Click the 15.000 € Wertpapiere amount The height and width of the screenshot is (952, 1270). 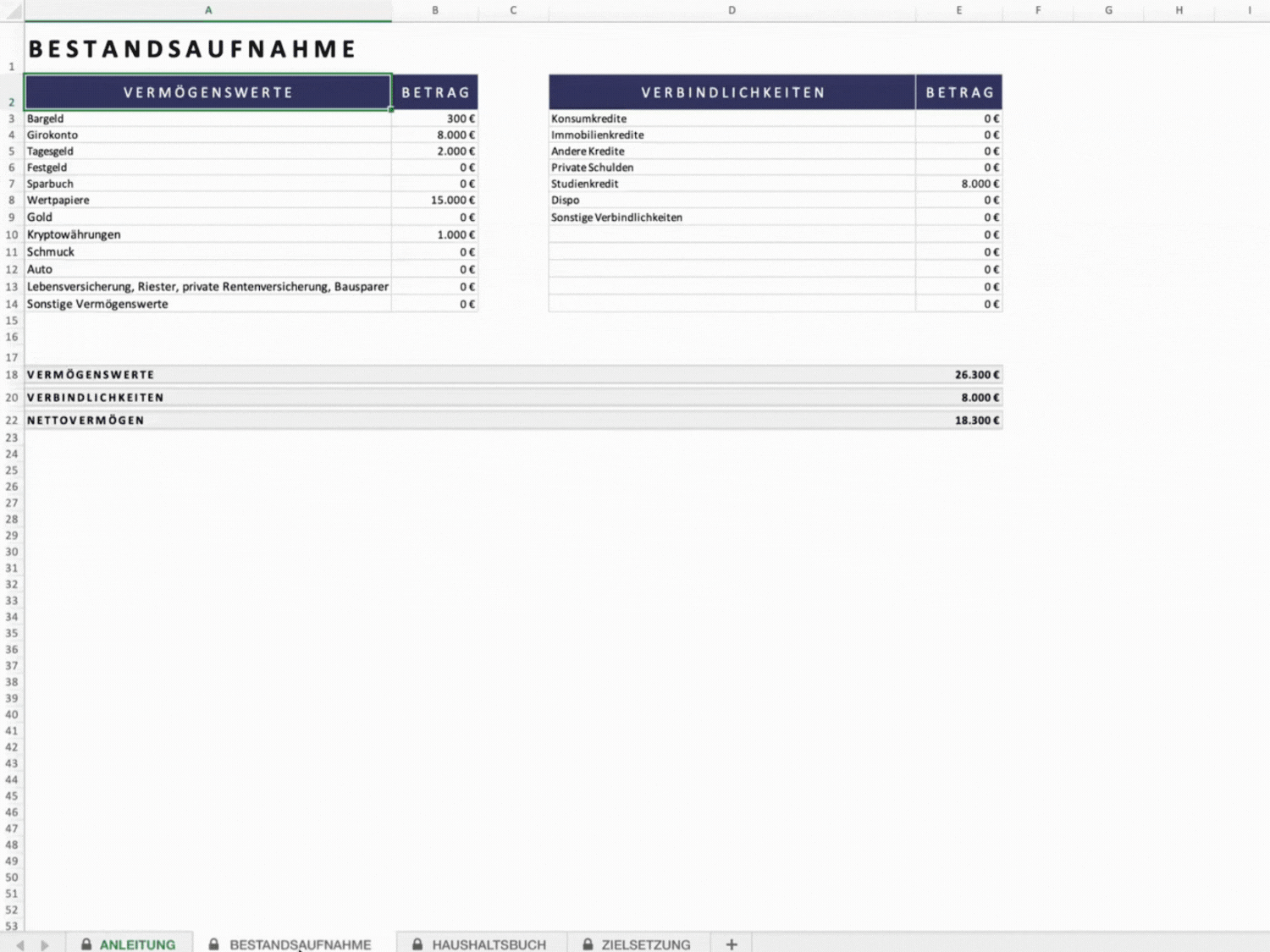(x=435, y=200)
